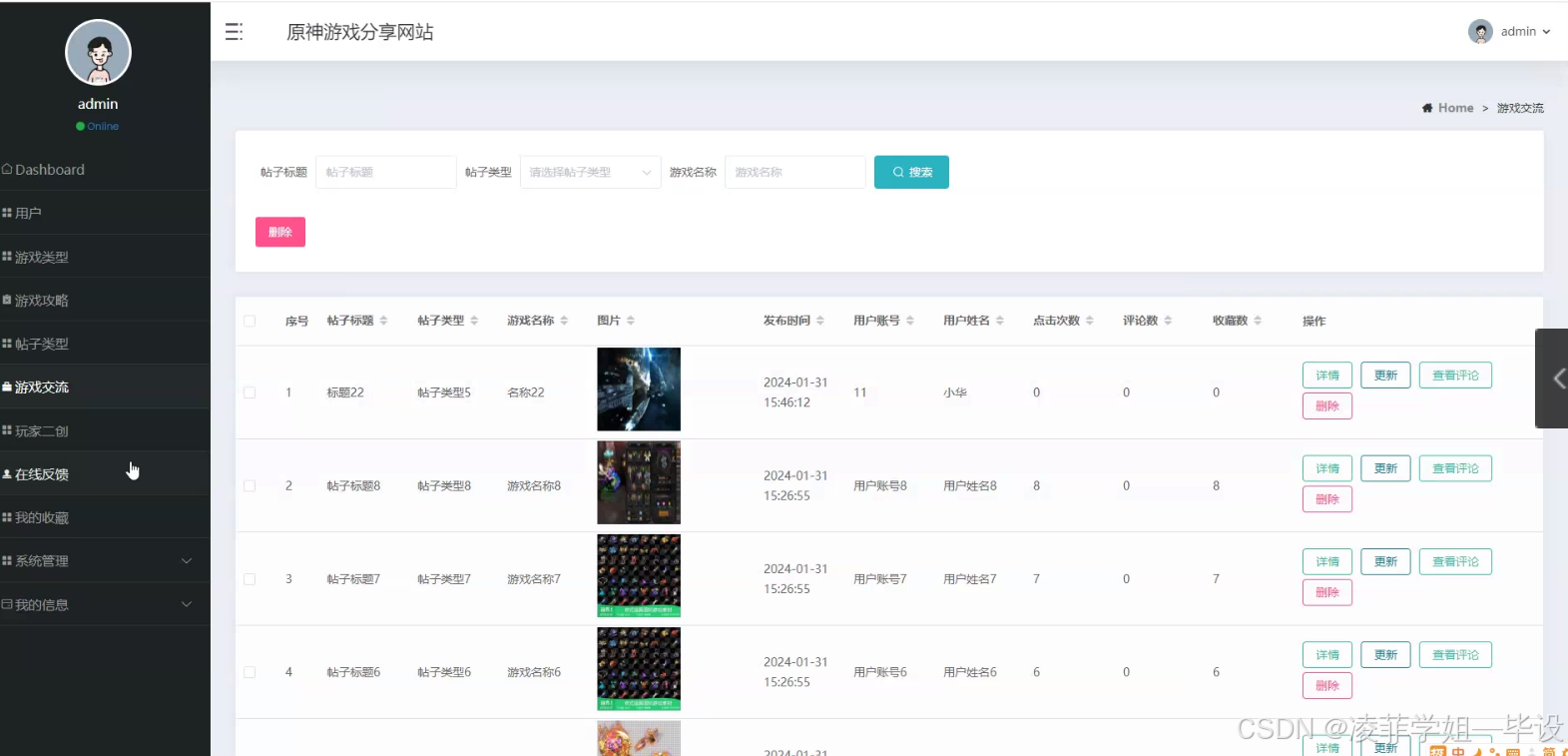Open 我的收藏 in the sidebar
Screen dimensions: 1568x756
coord(105,517)
